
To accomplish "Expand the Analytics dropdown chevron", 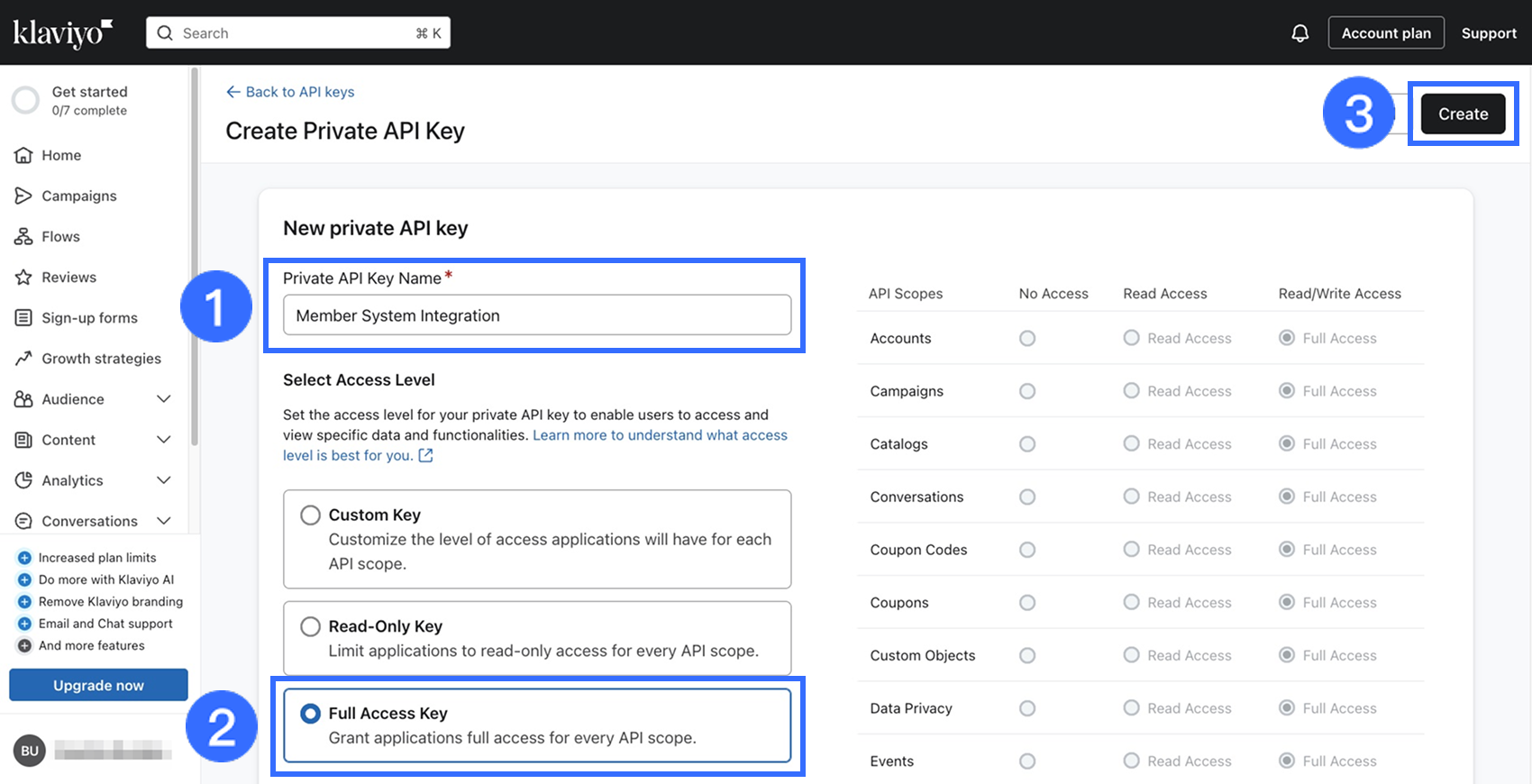I will click(164, 479).
